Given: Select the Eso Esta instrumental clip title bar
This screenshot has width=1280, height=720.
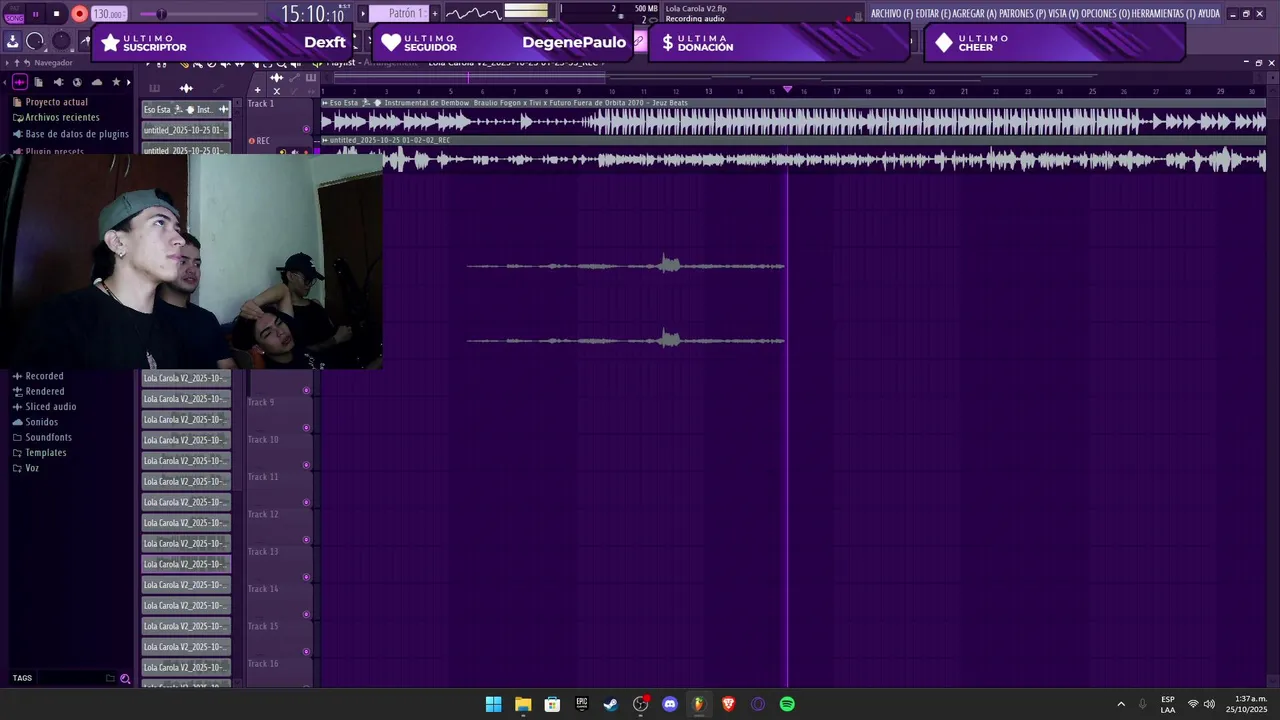Looking at the screenshot, I should pos(793,103).
